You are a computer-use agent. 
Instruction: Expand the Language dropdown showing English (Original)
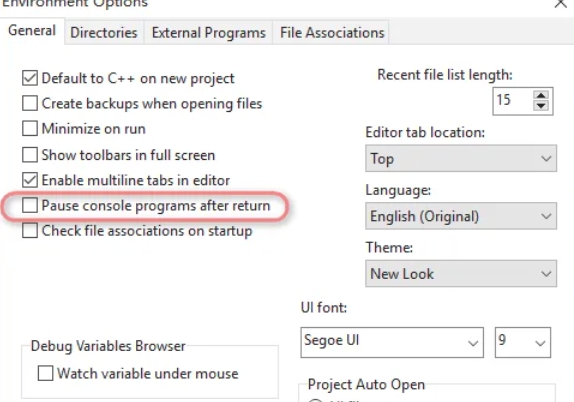point(461,216)
